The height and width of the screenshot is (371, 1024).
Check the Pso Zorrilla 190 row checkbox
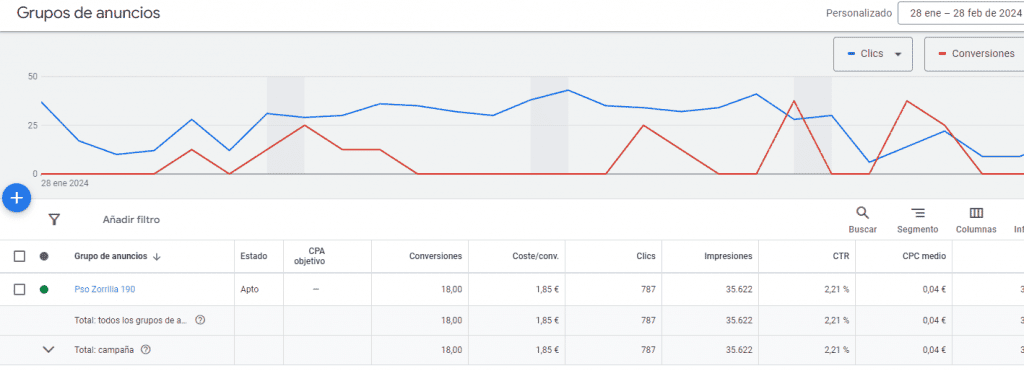coord(20,289)
